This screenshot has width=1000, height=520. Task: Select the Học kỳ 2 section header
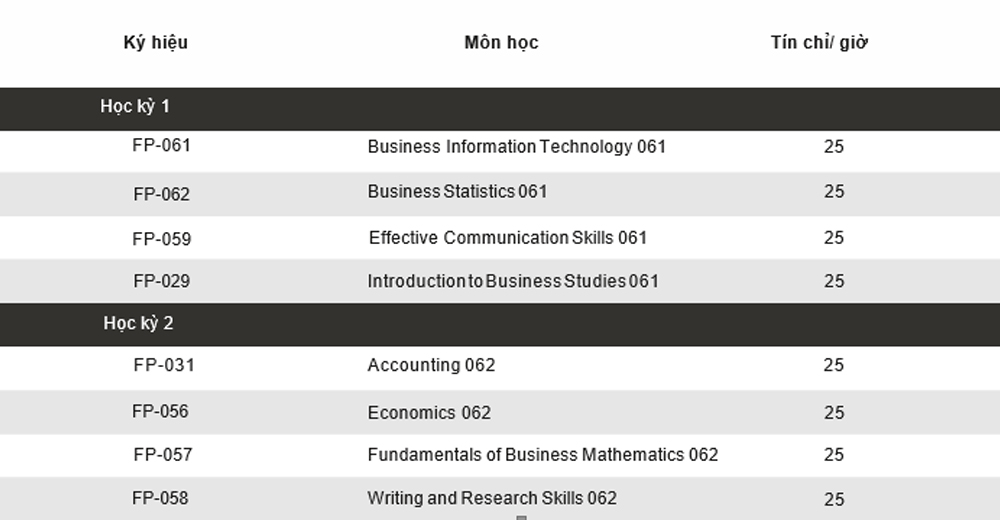pos(500,324)
